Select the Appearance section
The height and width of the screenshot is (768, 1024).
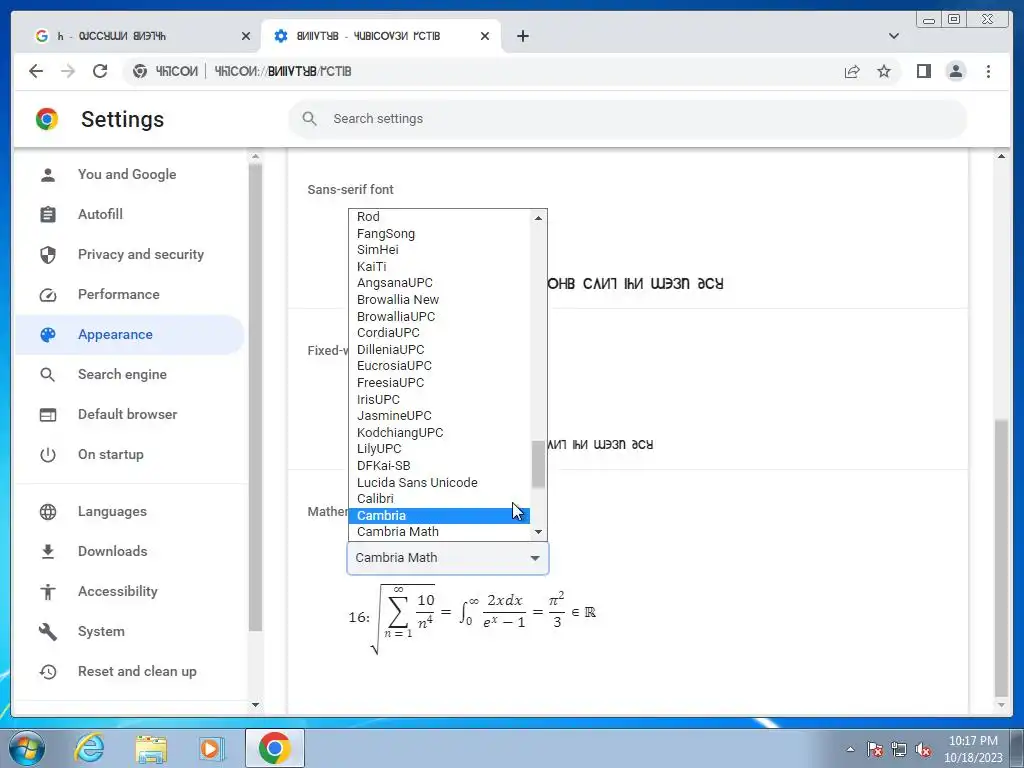129,334
